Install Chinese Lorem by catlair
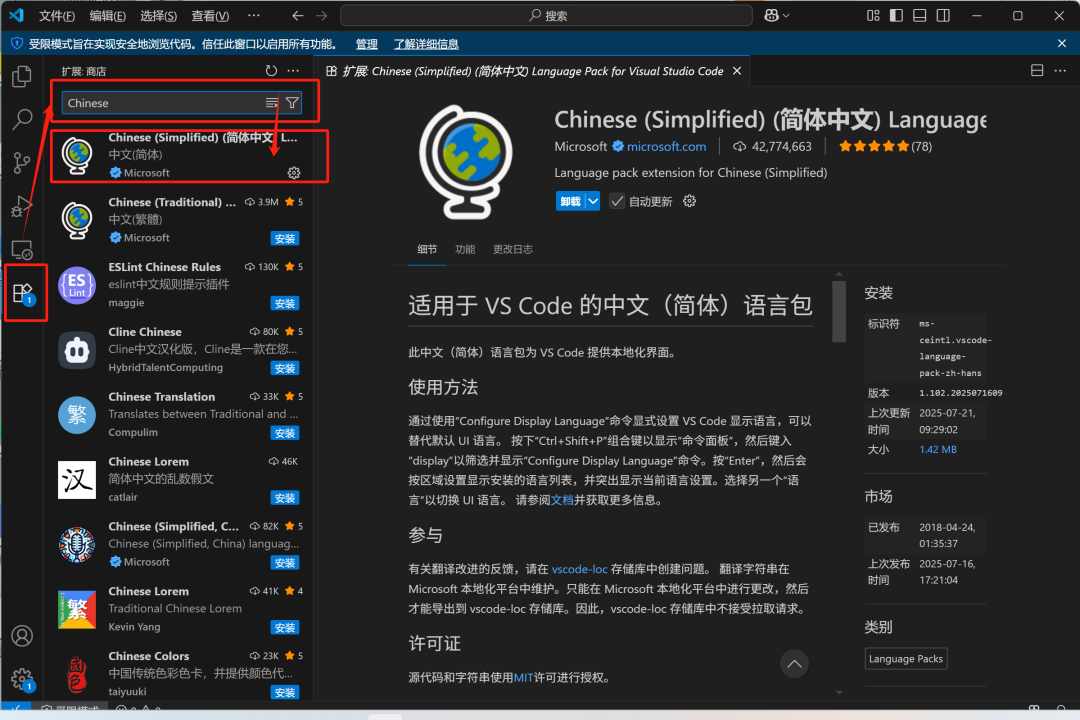Viewport: 1080px width, 720px height. [x=284, y=497]
